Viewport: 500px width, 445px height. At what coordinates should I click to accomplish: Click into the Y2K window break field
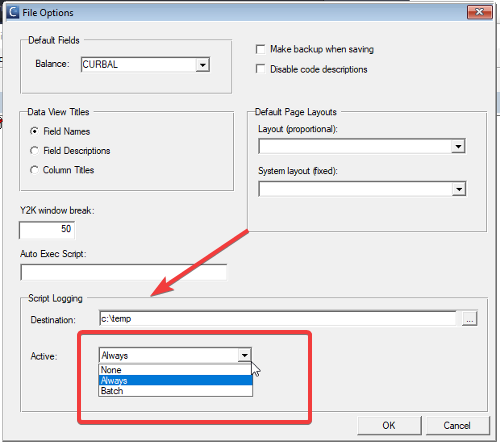(47, 230)
